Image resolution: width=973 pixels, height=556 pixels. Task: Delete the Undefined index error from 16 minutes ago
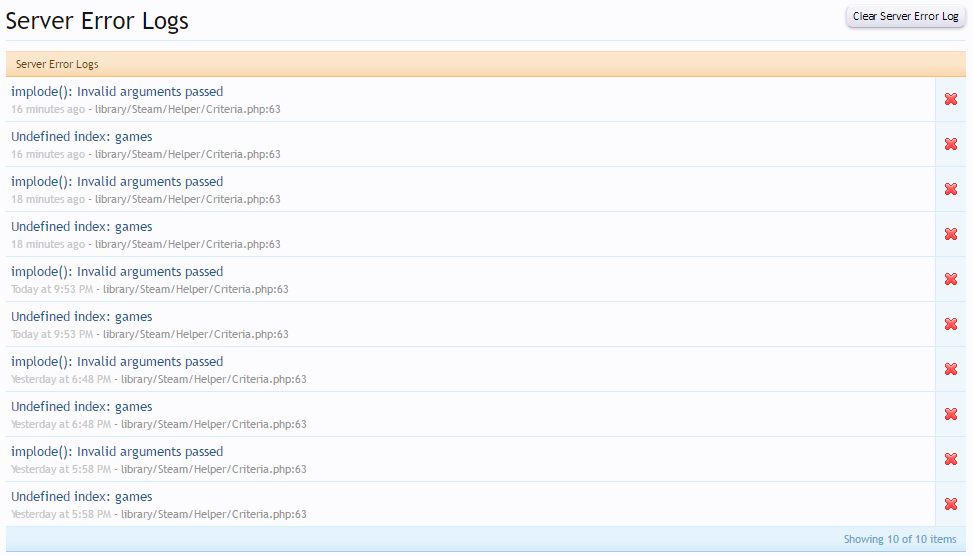pyautogui.click(x=950, y=144)
